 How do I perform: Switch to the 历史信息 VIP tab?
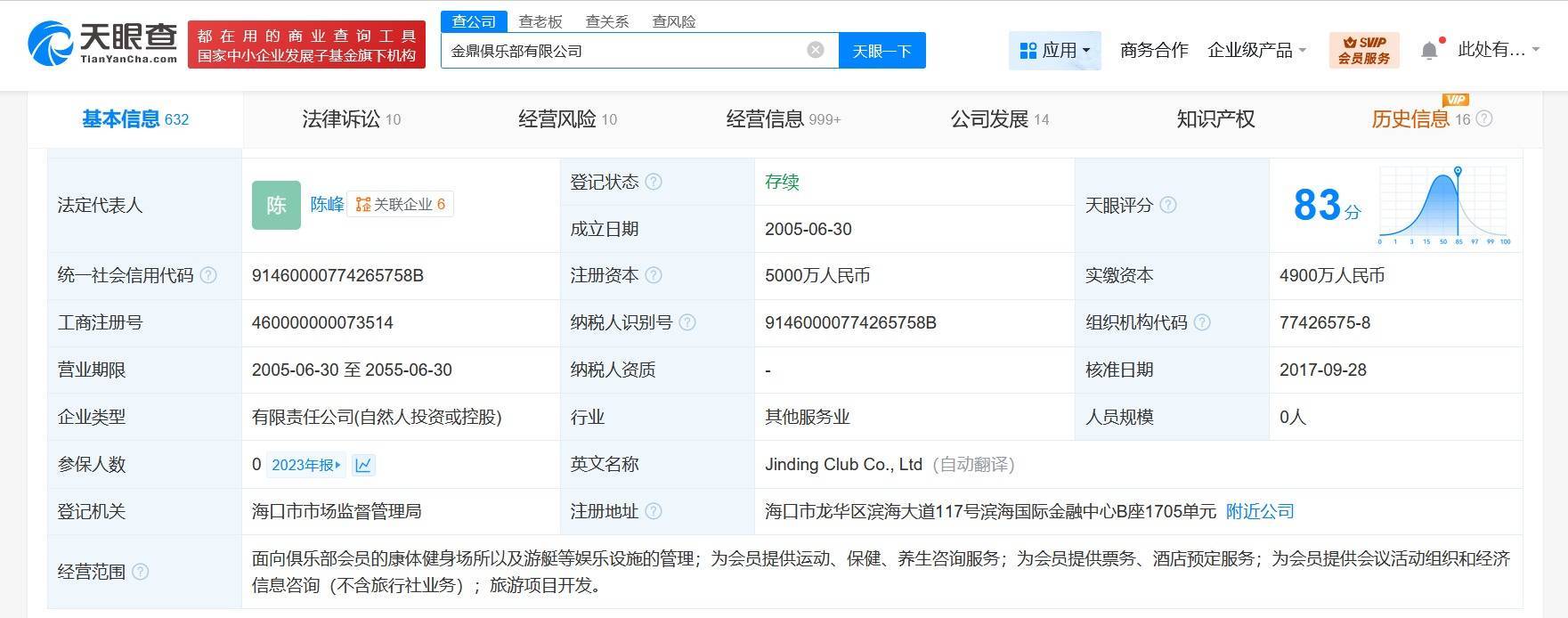coord(1420,119)
